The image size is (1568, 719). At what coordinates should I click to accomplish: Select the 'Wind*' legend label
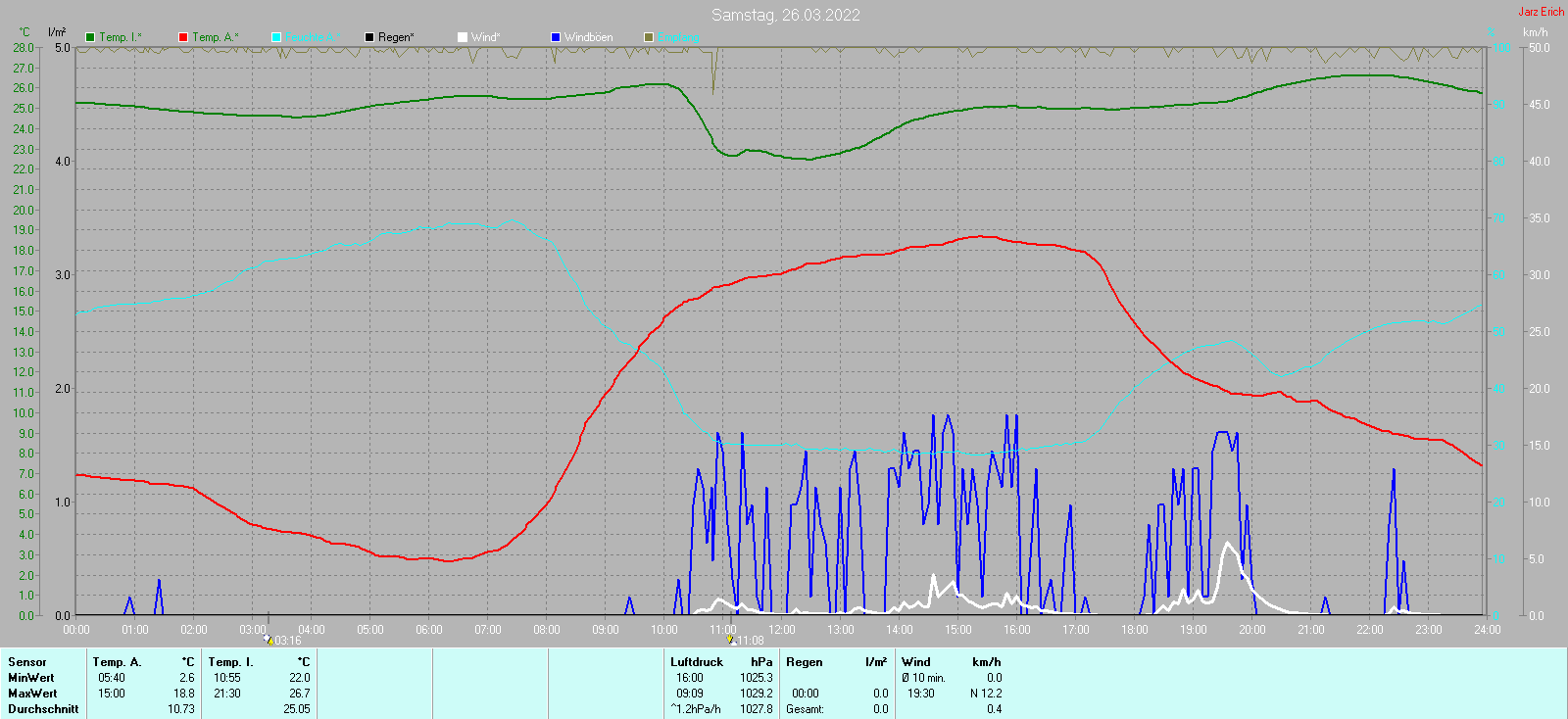tap(485, 37)
